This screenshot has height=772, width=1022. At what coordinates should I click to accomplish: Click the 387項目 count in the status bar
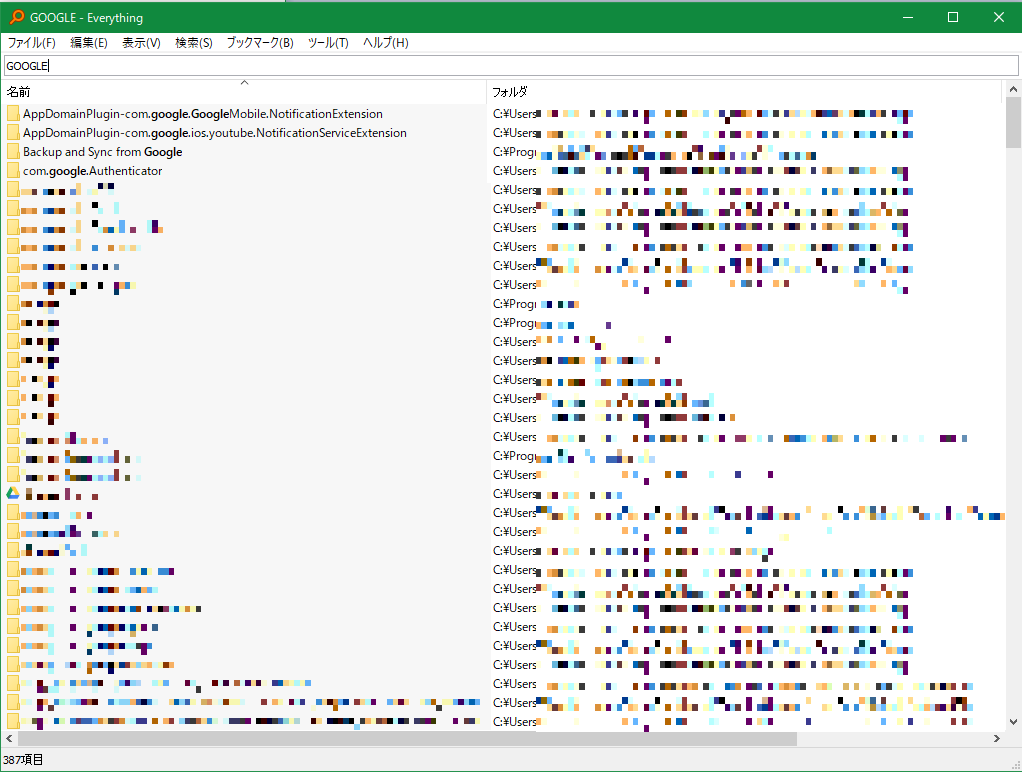pos(23,760)
